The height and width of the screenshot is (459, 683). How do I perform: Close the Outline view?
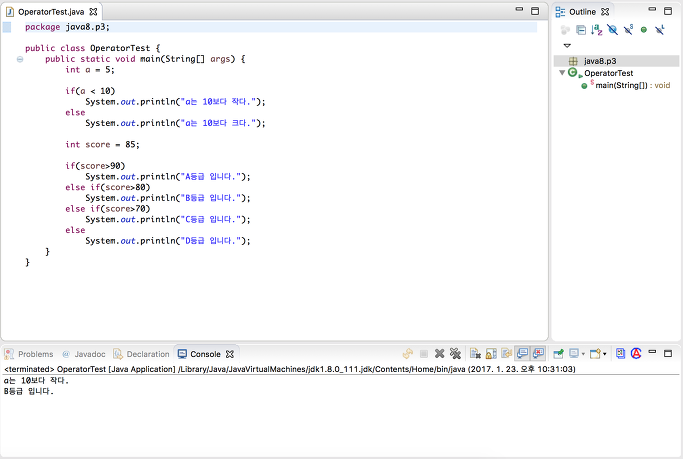(605, 12)
